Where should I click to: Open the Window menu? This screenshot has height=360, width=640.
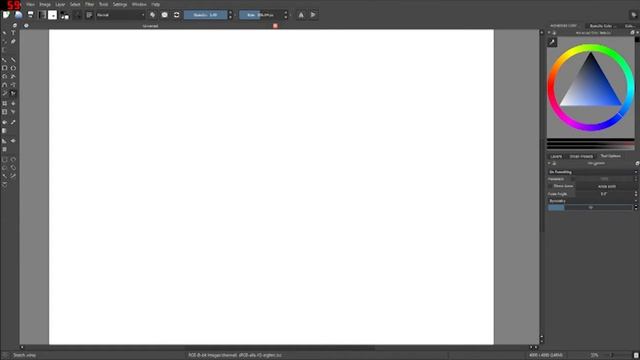pyautogui.click(x=139, y=4)
